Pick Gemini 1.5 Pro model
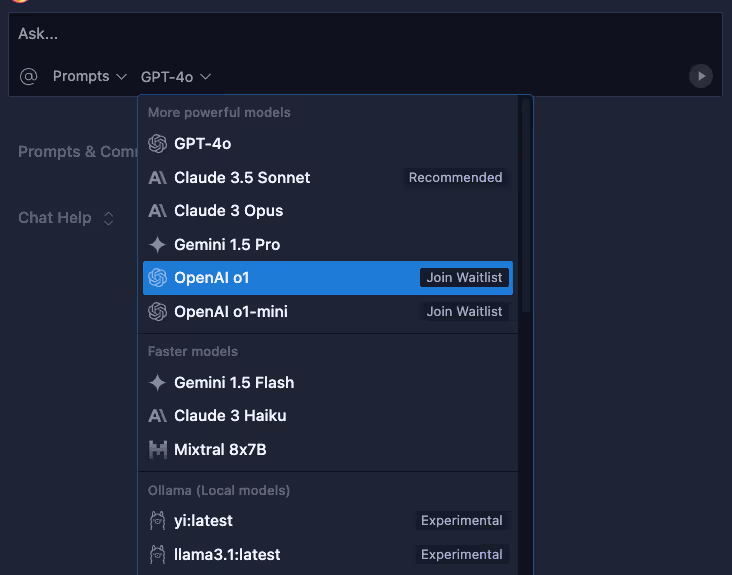This screenshot has height=575, width=732. tap(328, 245)
